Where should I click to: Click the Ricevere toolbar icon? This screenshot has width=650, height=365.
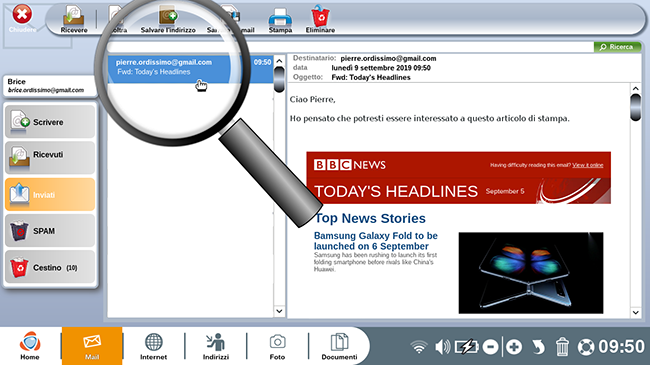[74, 19]
